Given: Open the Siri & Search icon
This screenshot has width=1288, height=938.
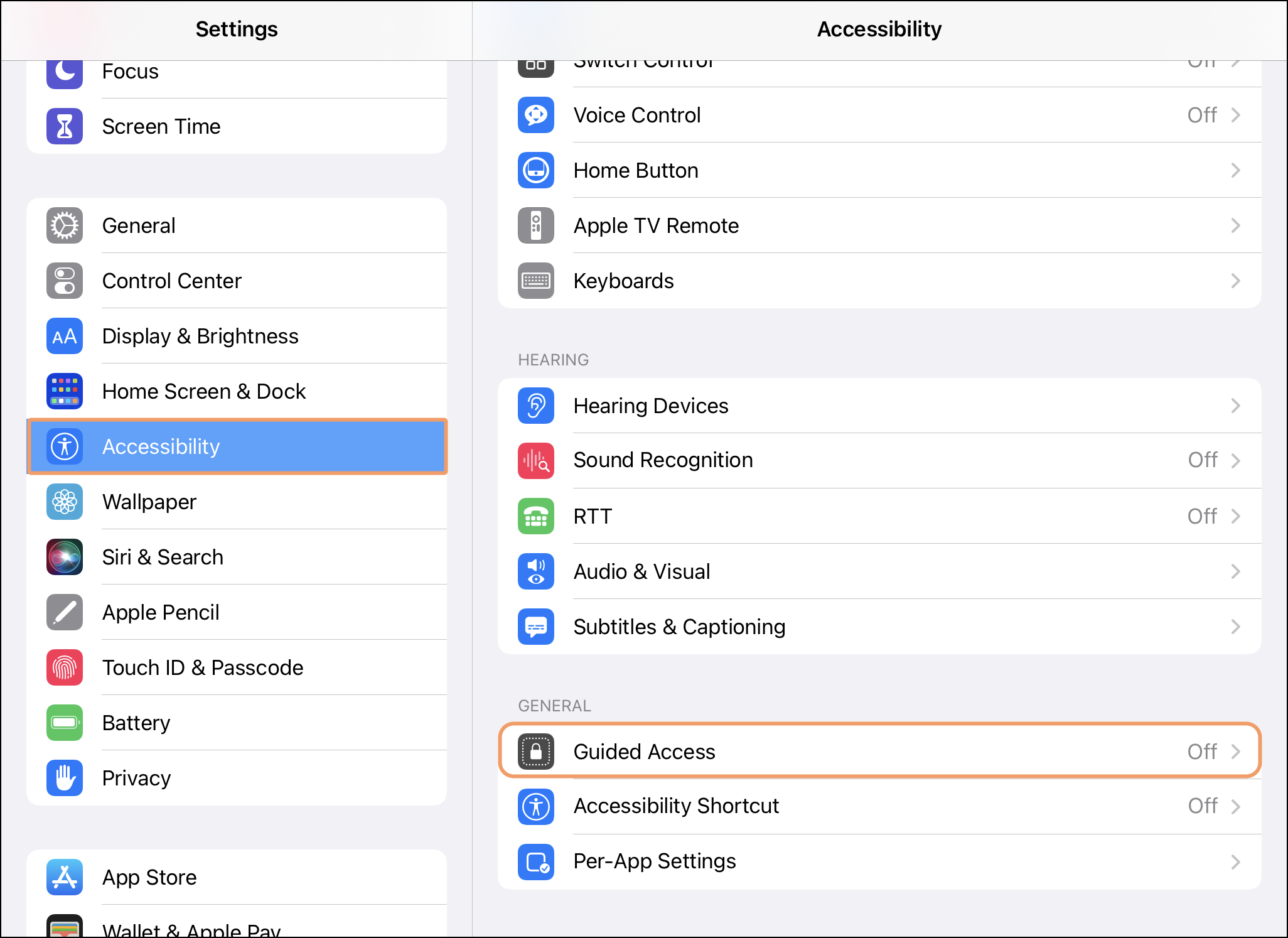Looking at the screenshot, I should pos(65,557).
